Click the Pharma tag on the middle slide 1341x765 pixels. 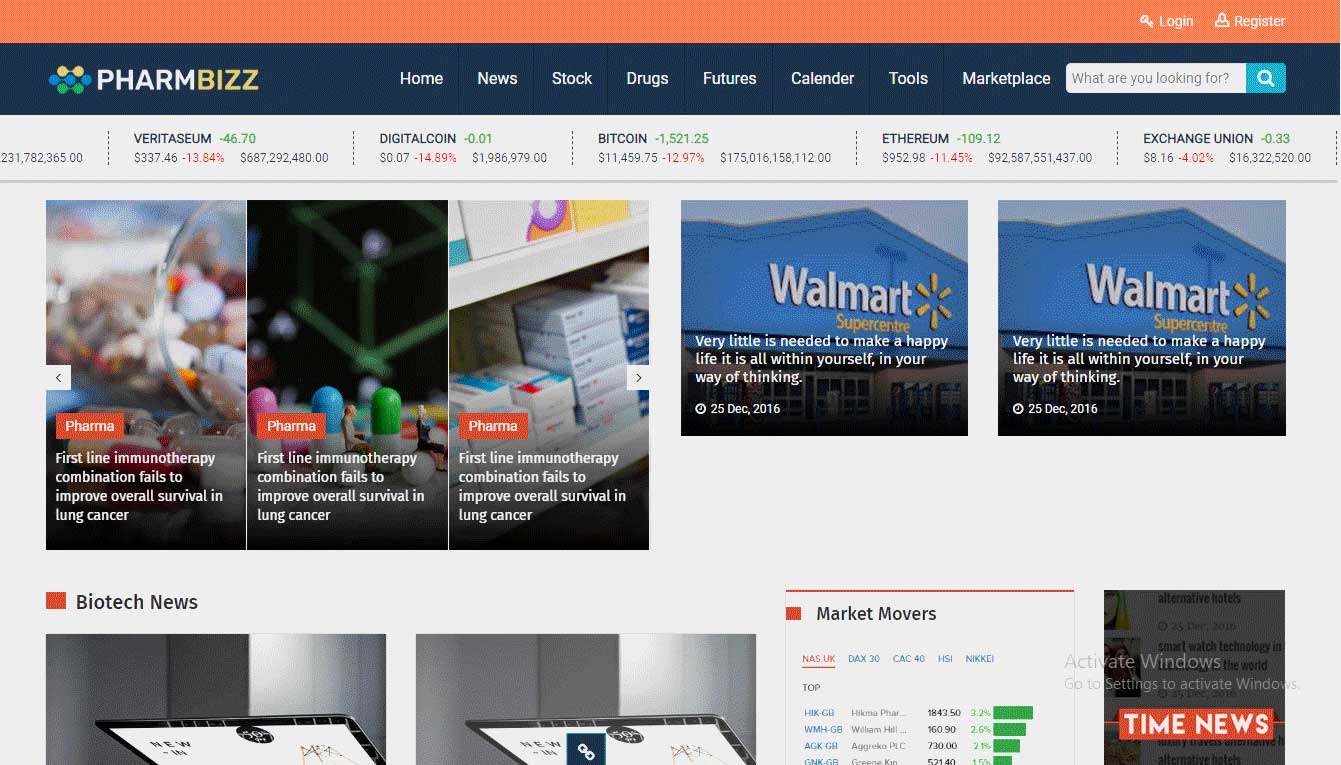[291, 426]
